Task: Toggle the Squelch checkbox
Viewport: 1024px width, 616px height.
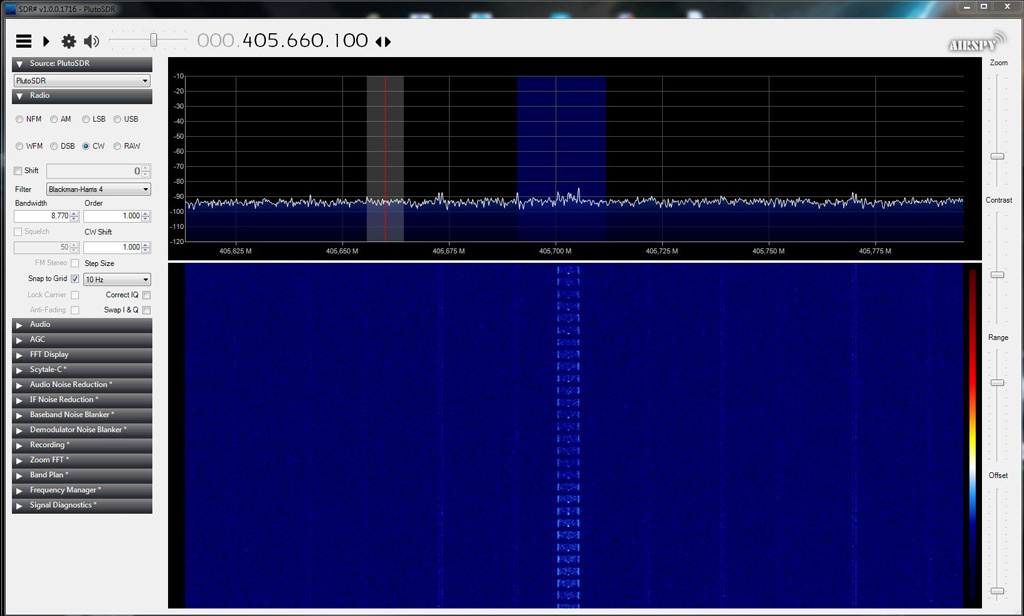Action: [x=18, y=232]
